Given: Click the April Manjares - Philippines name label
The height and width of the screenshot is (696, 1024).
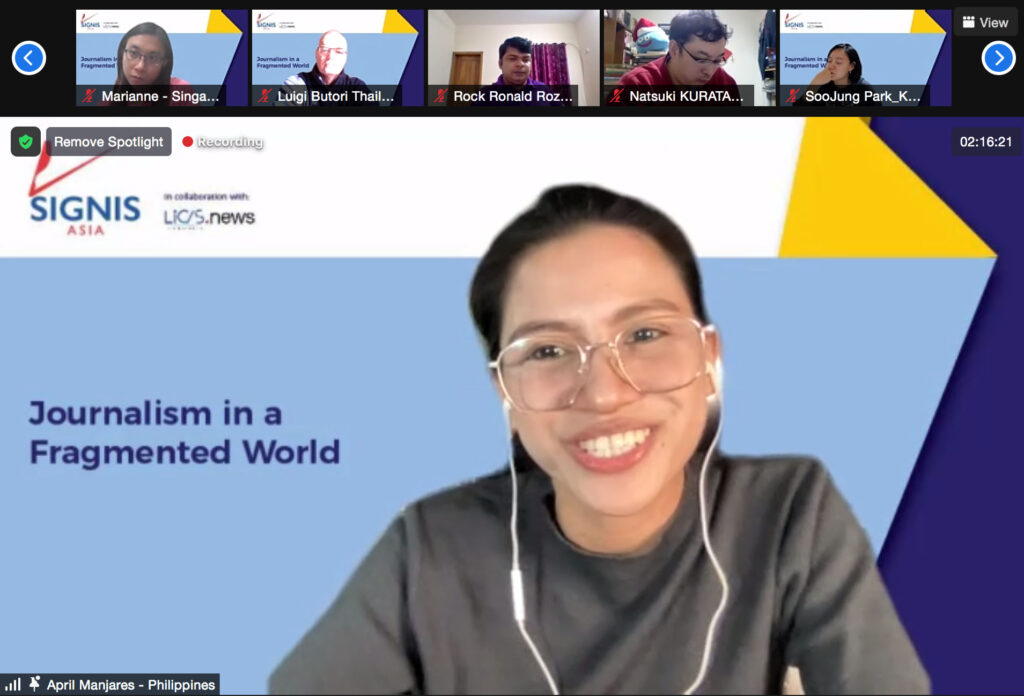Looking at the screenshot, I should click(x=130, y=685).
